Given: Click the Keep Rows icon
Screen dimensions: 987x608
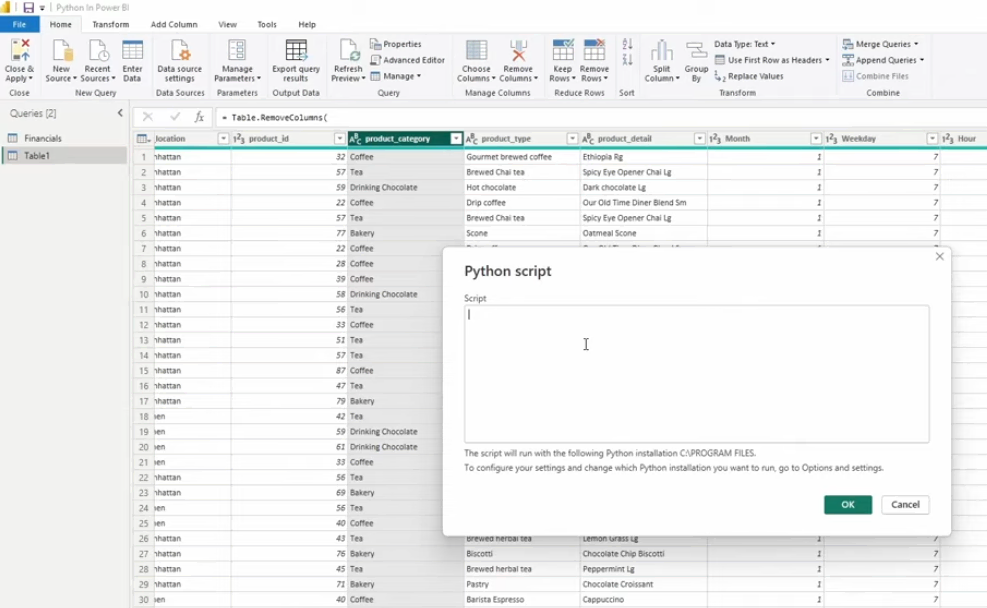Looking at the screenshot, I should coord(563,50).
